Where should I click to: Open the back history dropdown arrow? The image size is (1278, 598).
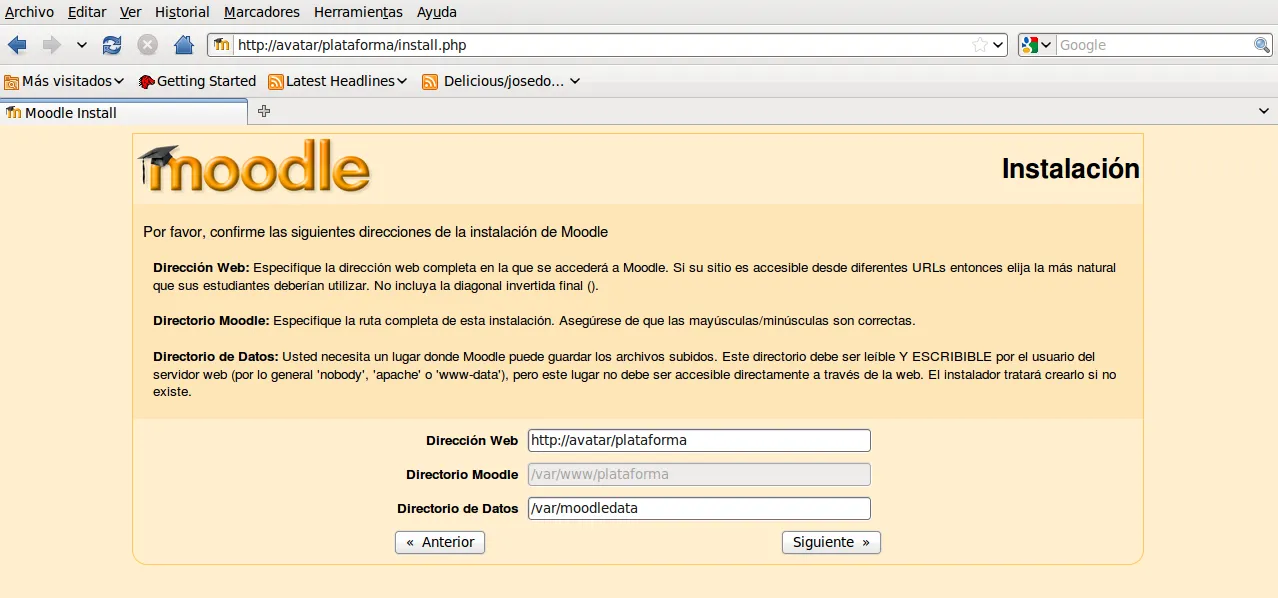82,45
